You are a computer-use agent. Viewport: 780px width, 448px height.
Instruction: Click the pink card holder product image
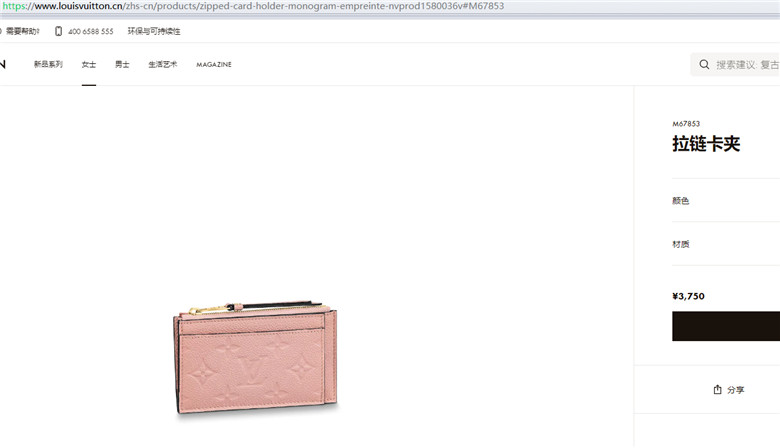[x=256, y=358]
